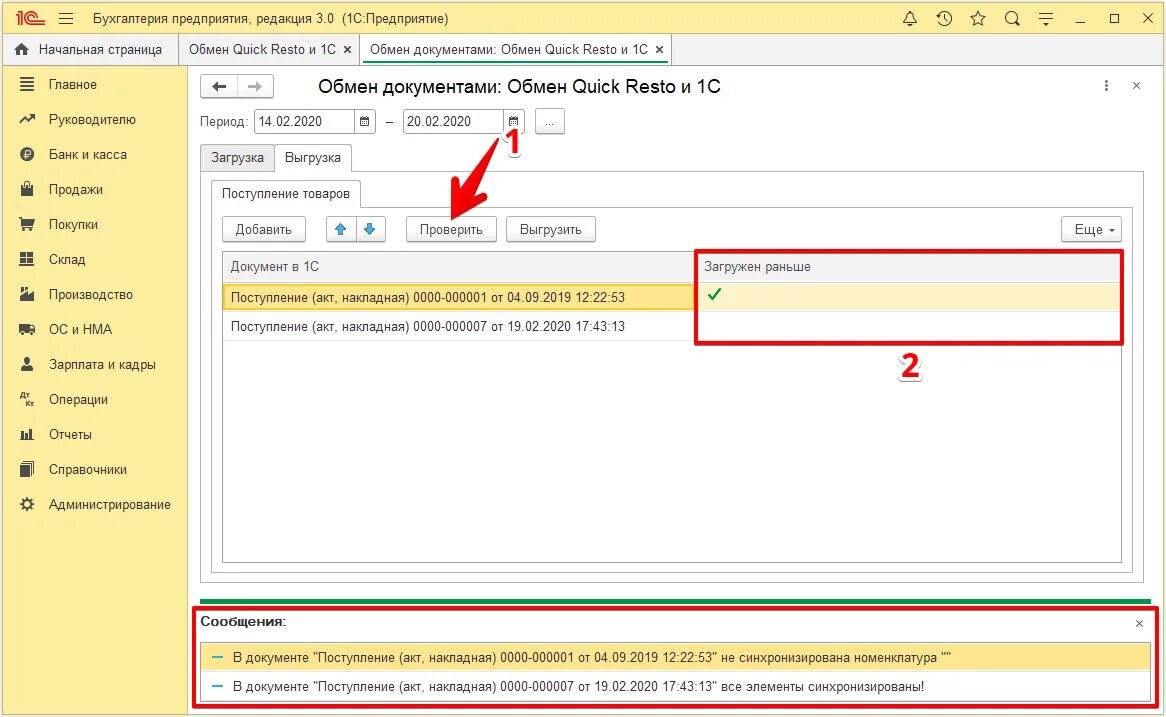The height and width of the screenshot is (717, 1166).
Task: Open notifications bell icon
Action: point(909,19)
